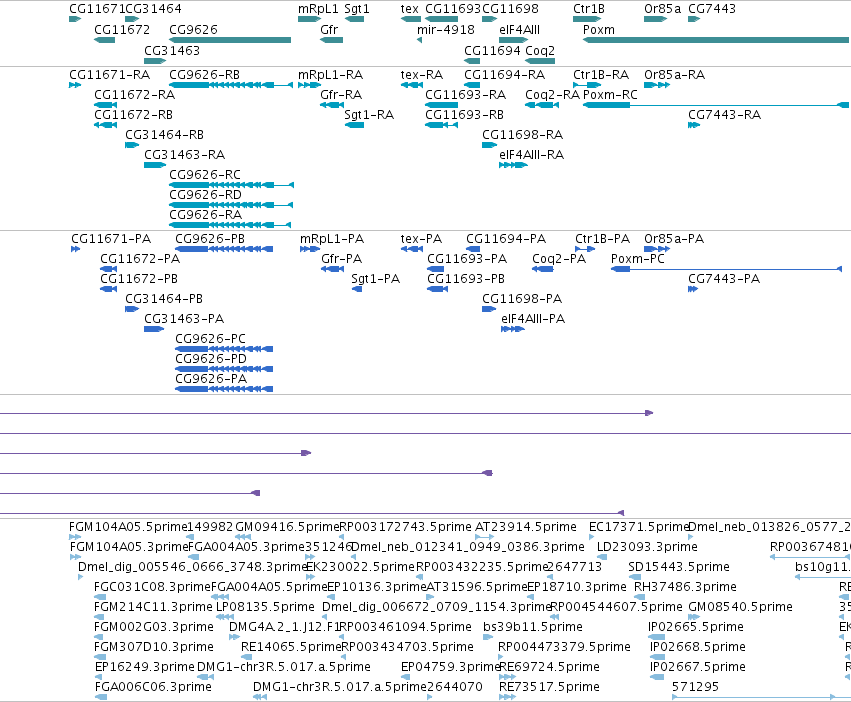Viewport: 851px width, 702px height.
Task: Click the Coq2-RA transcript label
Action: (552, 94)
